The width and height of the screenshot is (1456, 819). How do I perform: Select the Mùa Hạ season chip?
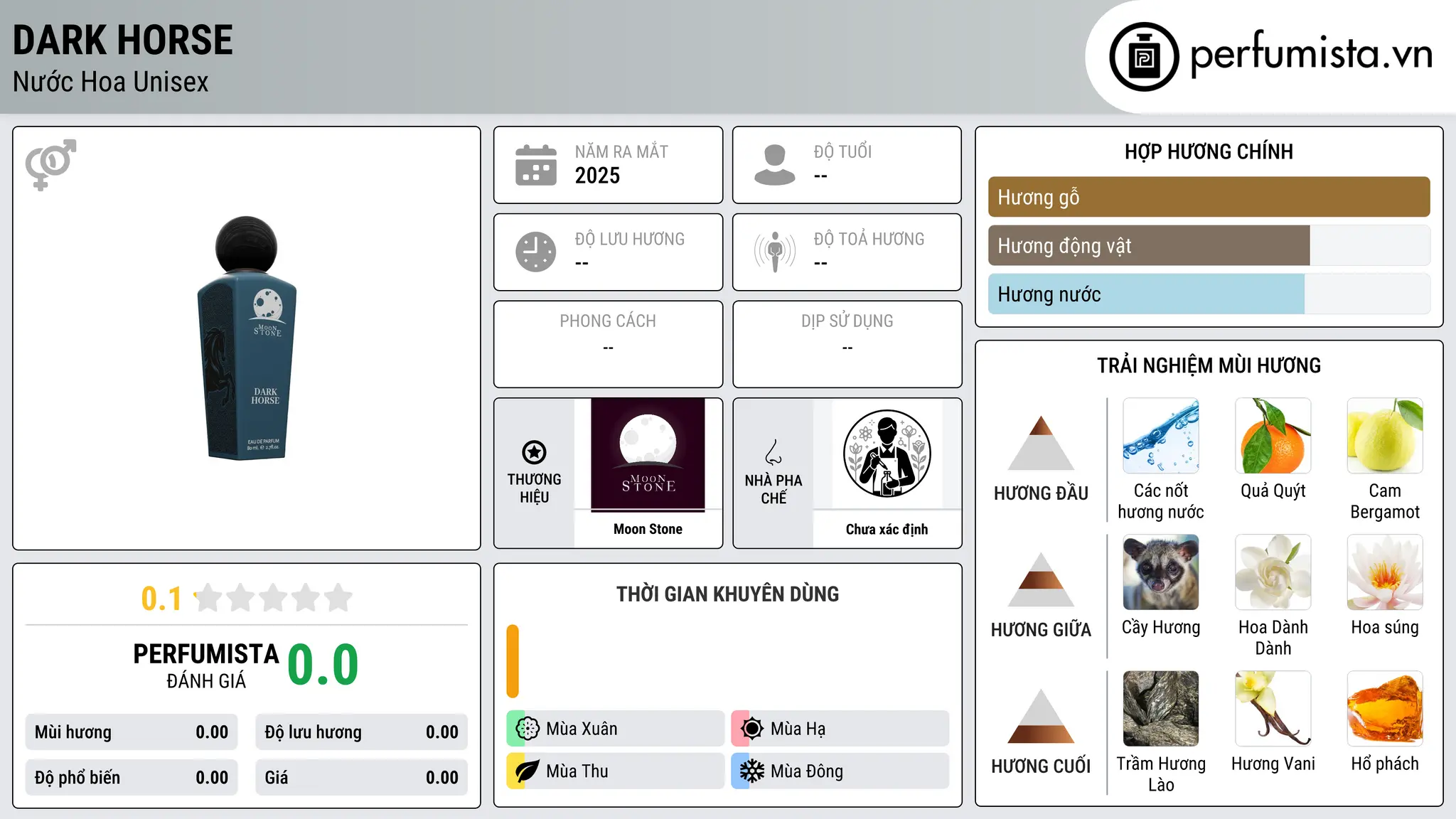pyautogui.click(x=840, y=729)
